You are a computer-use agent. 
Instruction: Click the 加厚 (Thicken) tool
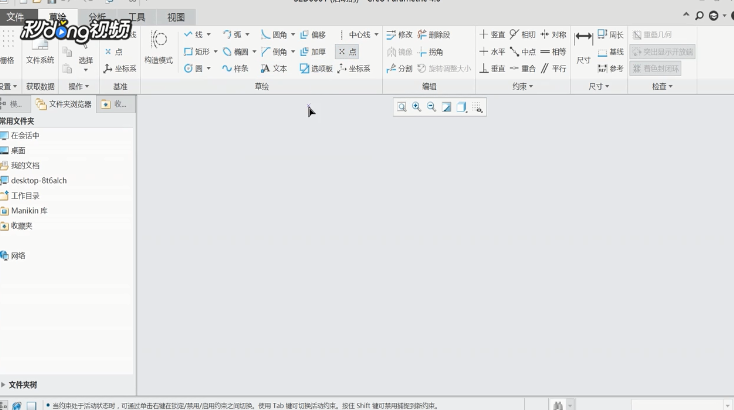(313, 51)
